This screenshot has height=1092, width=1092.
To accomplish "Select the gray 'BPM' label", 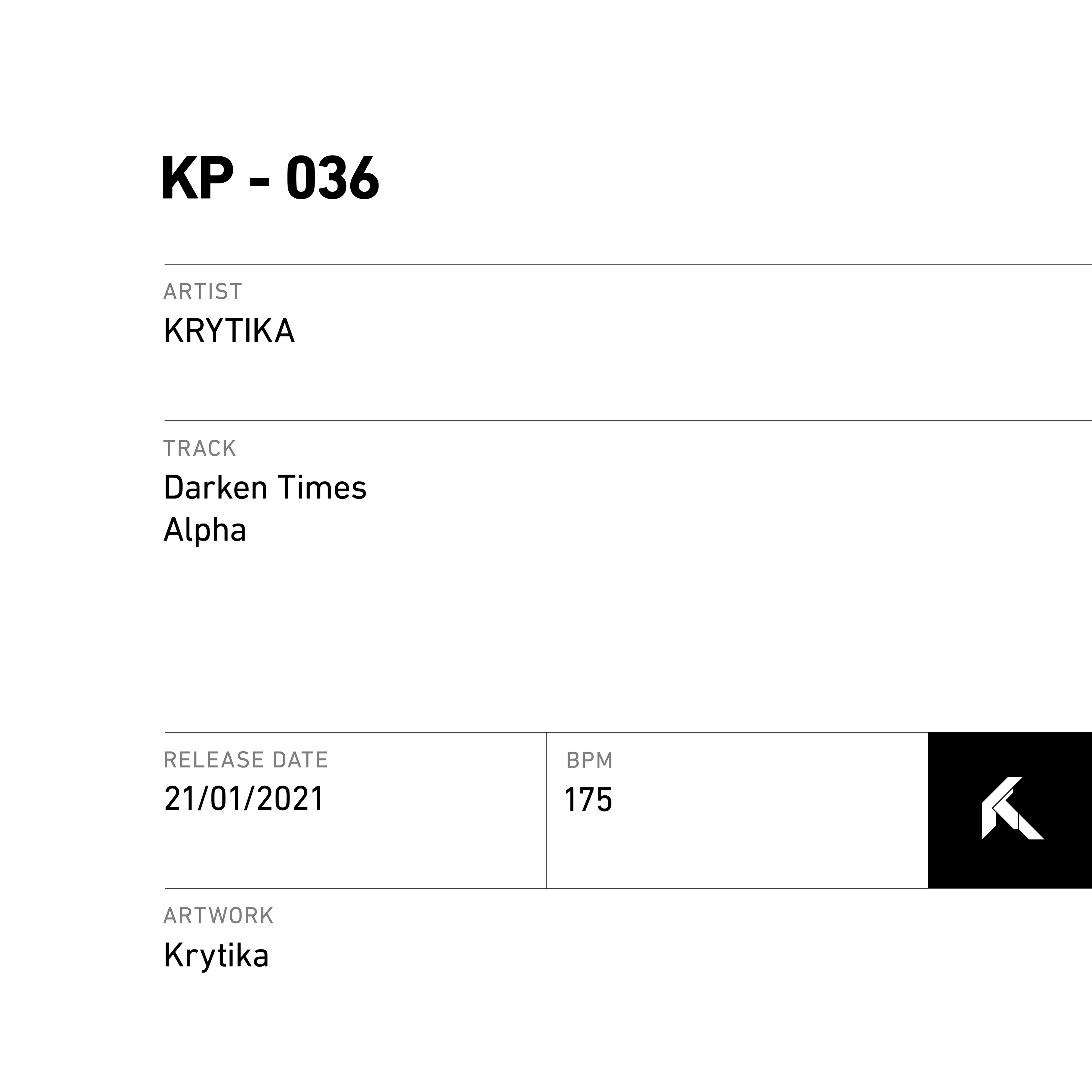I will [590, 761].
